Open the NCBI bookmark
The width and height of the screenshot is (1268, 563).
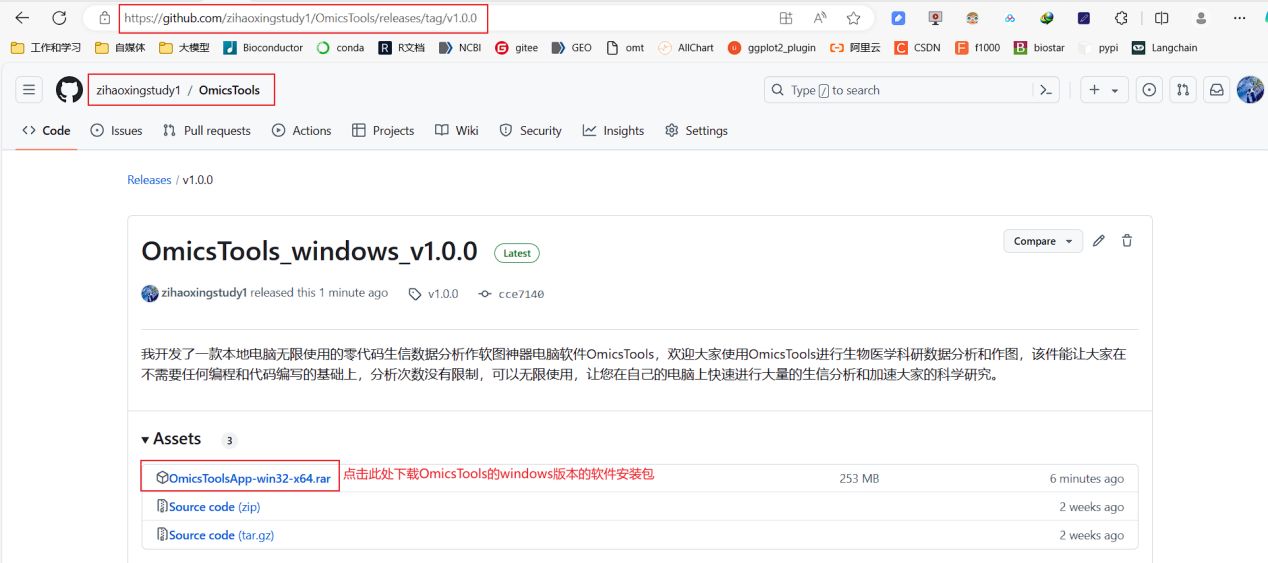(460, 47)
